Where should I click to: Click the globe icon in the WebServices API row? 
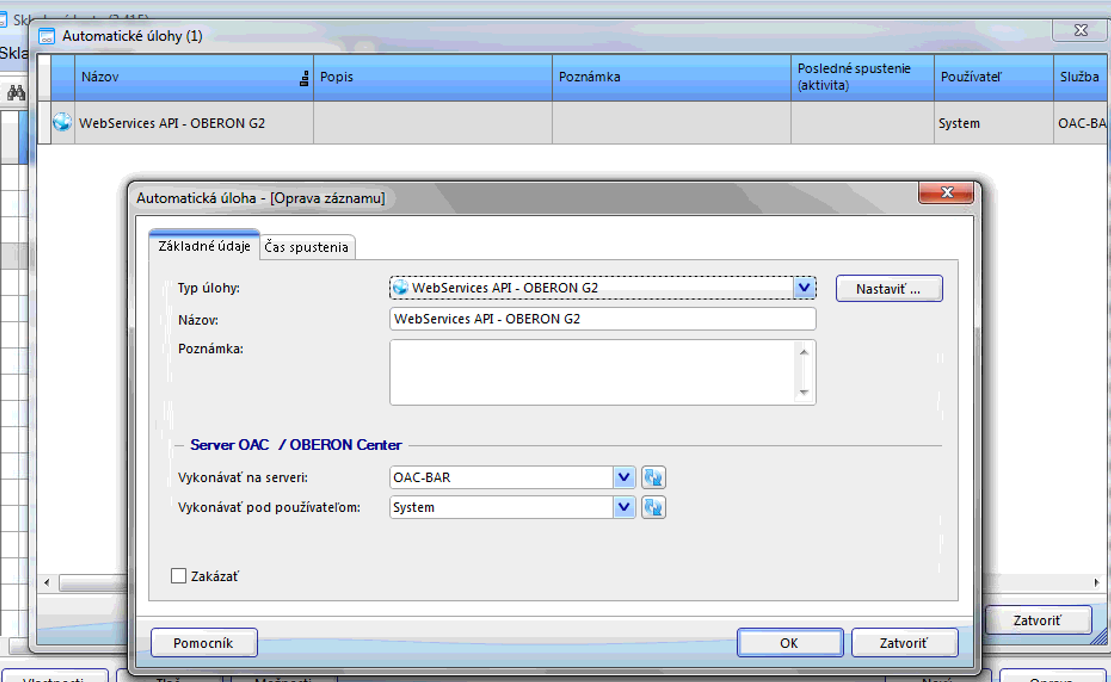(62, 123)
